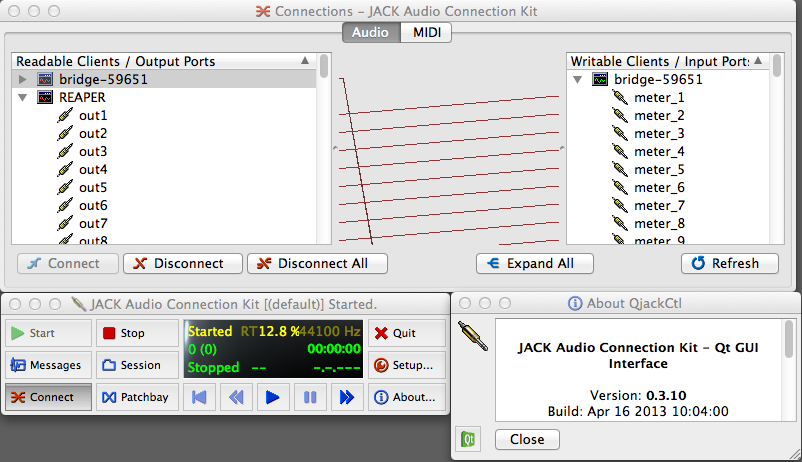This screenshot has width=802, height=462.
Task: Sort by Writable Clients / Input Ports header
Action: 667,61
